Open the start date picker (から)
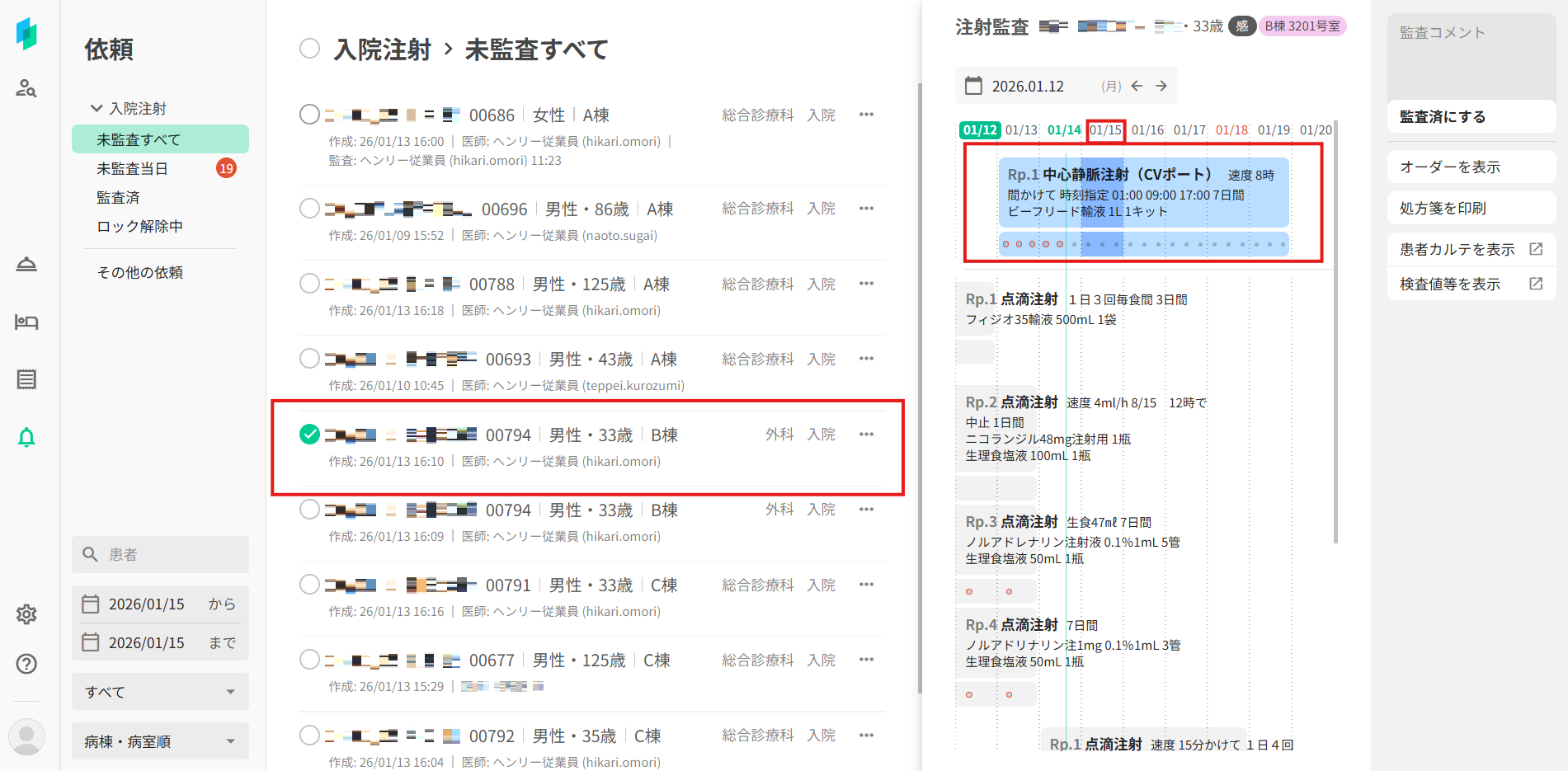The height and width of the screenshot is (771, 1568). pyautogui.click(x=160, y=604)
